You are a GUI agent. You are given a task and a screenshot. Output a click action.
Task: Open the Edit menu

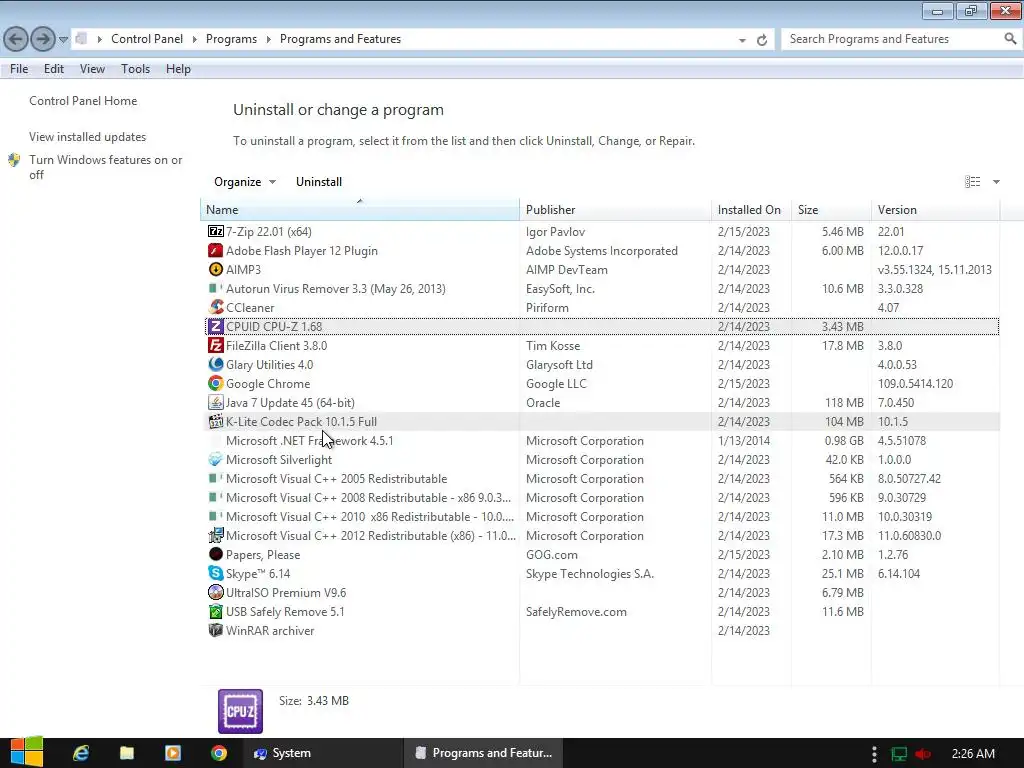54,69
